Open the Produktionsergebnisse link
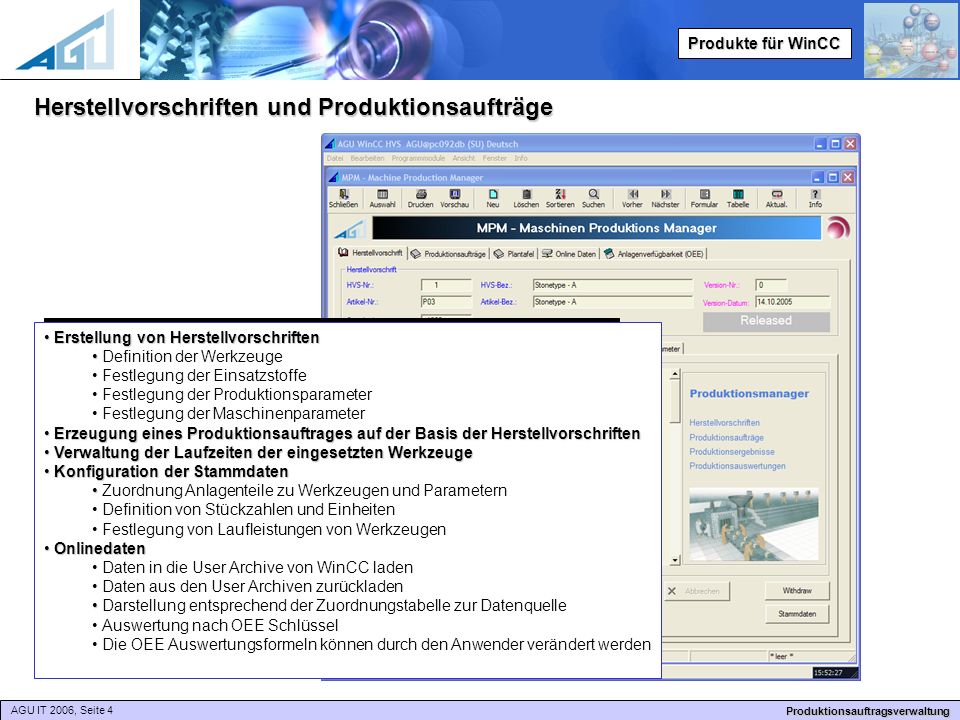The height and width of the screenshot is (720, 960). 732,451
